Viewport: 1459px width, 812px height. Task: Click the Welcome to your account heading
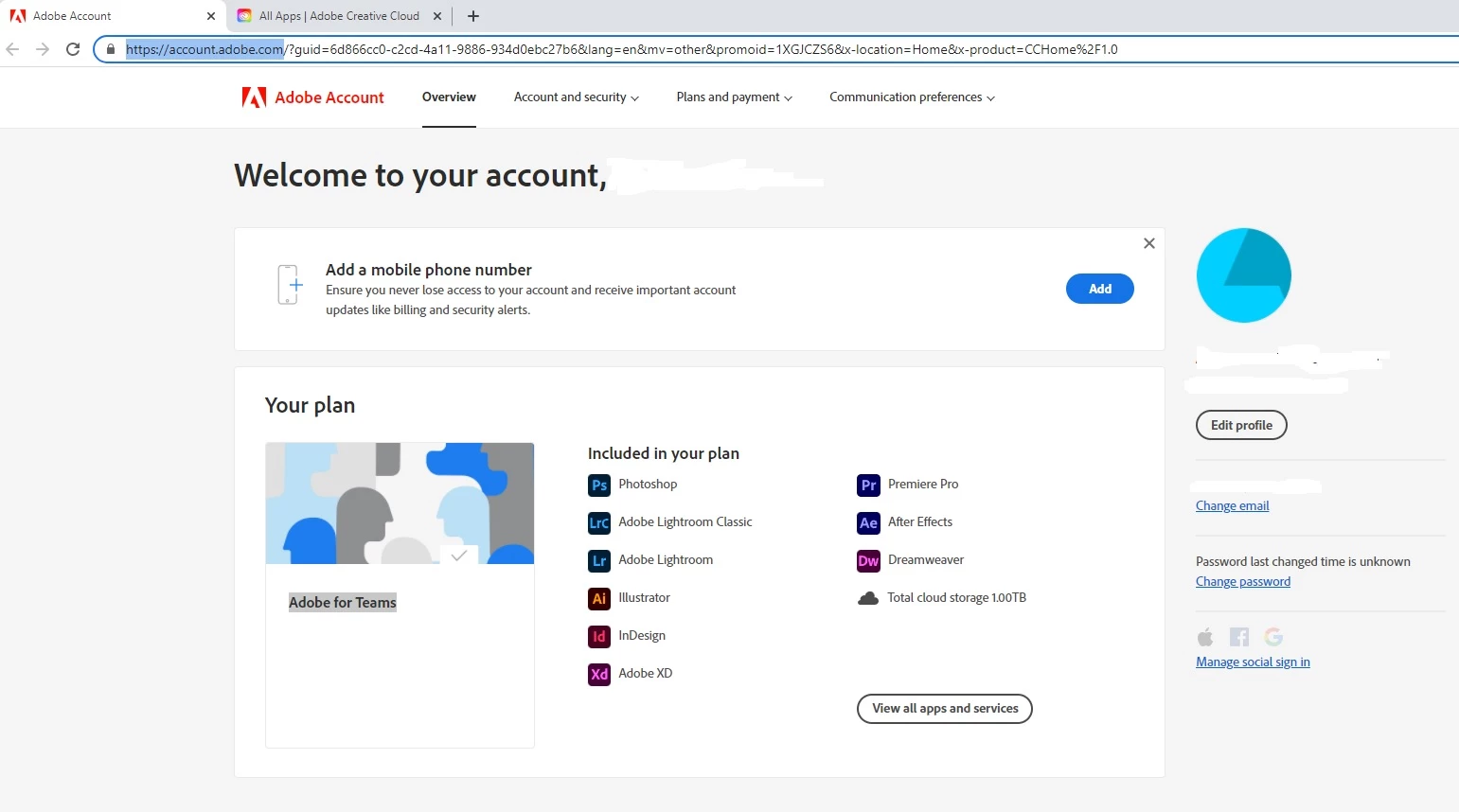click(x=420, y=176)
